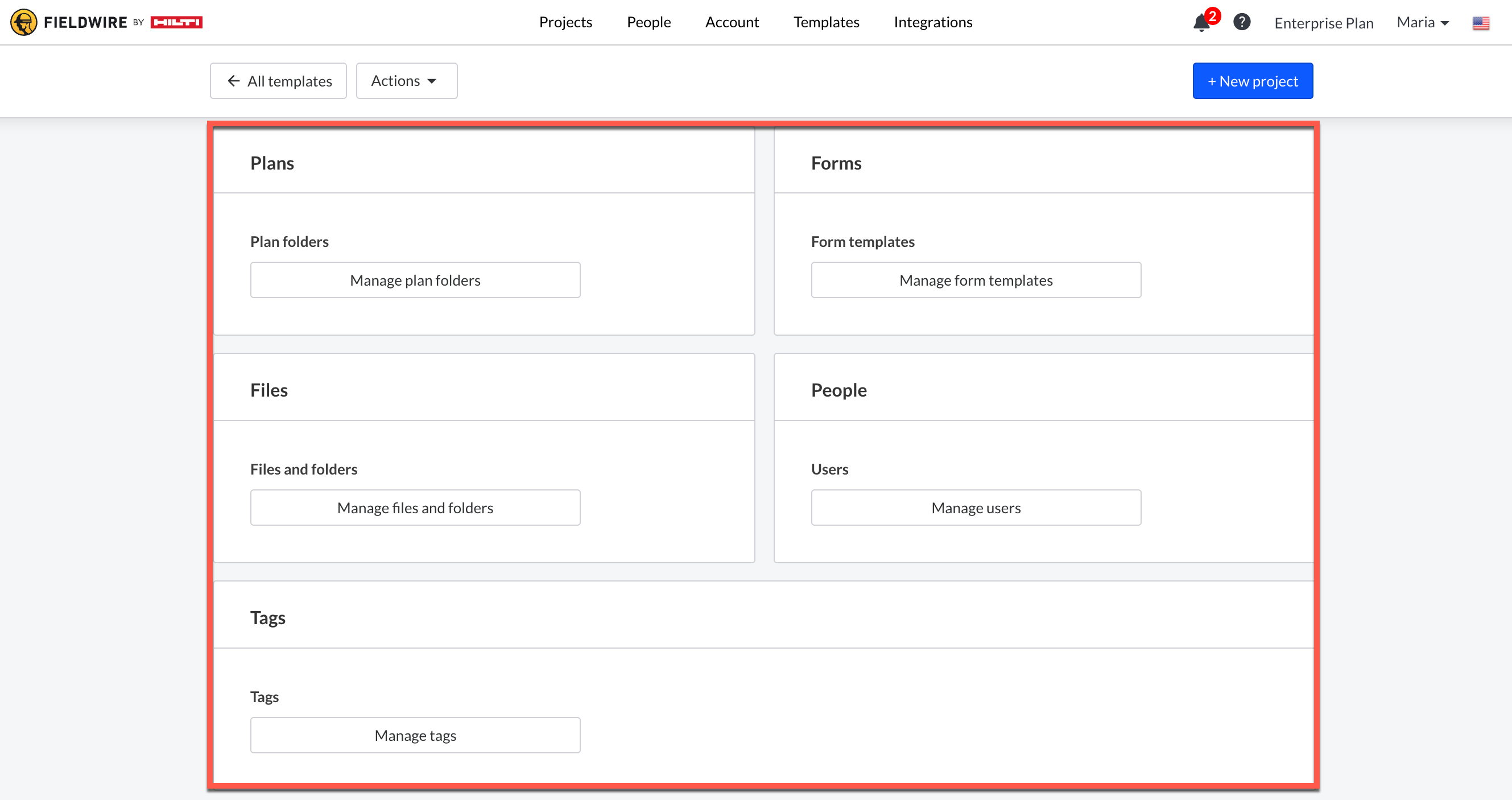This screenshot has width=1512, height=800.
Task: Click Manage plan folders
Action: pyautogui.click(x=415, y=280)
